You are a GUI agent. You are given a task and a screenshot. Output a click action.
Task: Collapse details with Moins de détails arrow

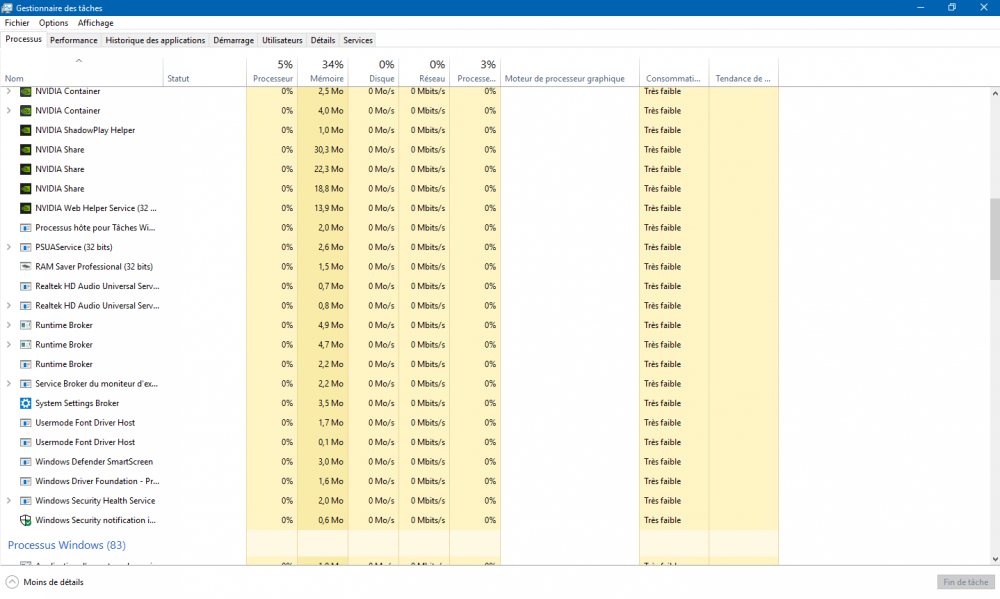12,582
